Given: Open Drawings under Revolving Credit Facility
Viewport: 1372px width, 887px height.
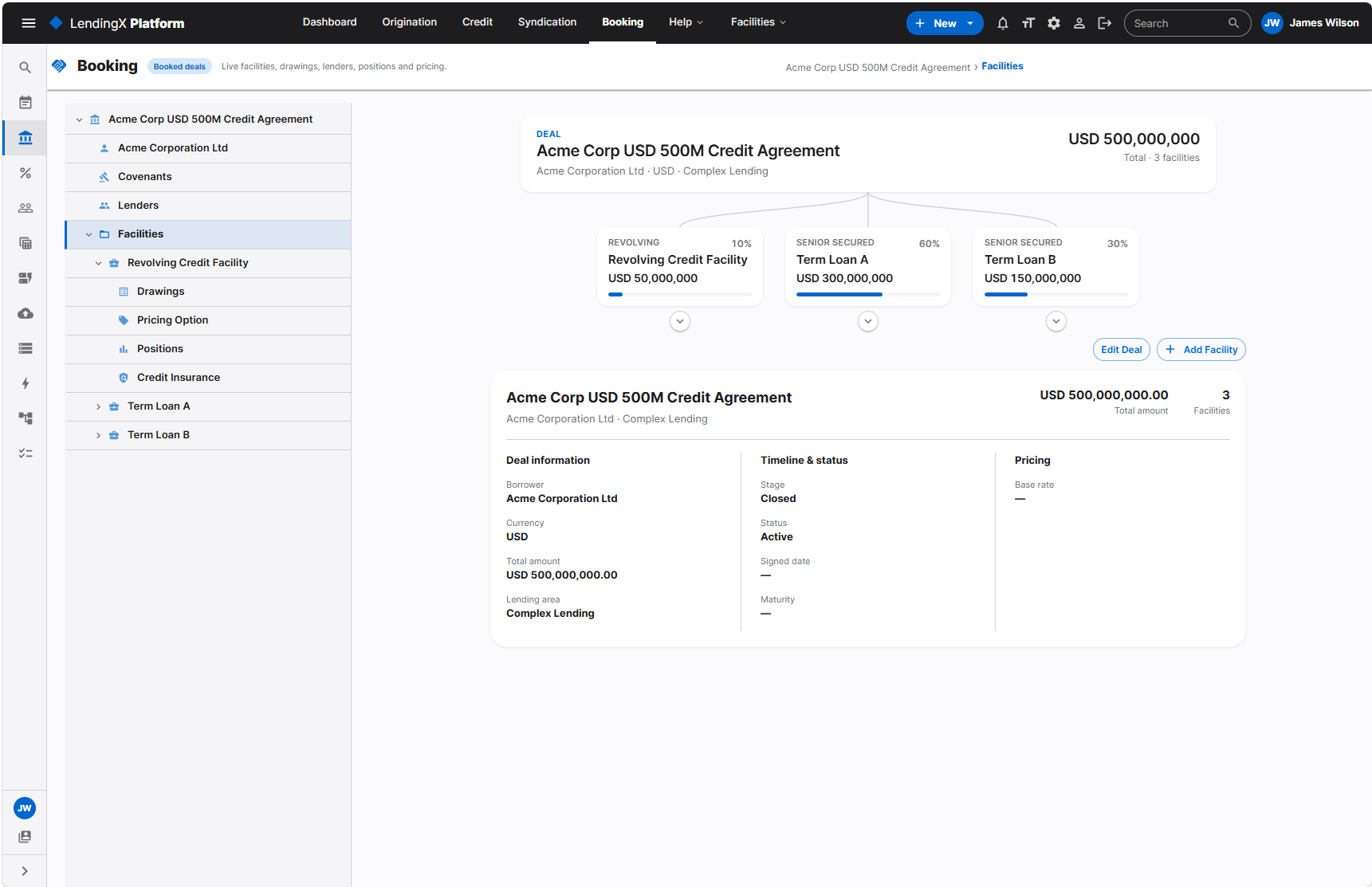Looking at the screenshot, I should [x=208, y=292].
